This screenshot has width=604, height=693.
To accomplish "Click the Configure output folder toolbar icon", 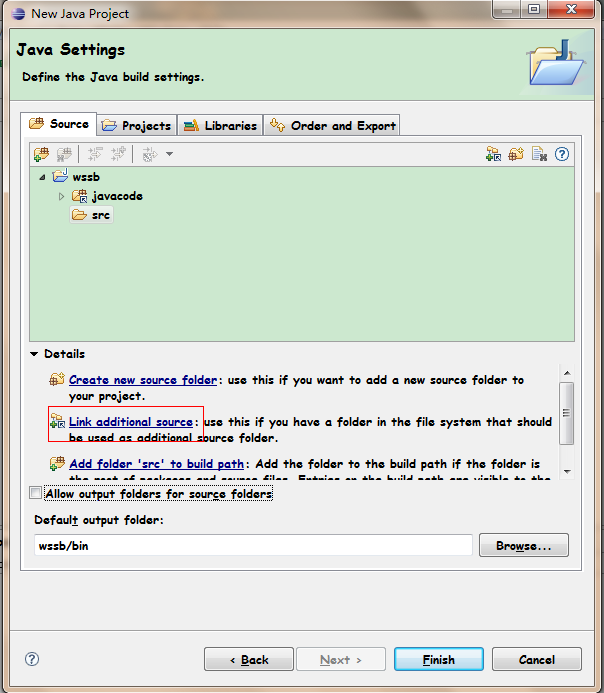I will coord(539,154).
